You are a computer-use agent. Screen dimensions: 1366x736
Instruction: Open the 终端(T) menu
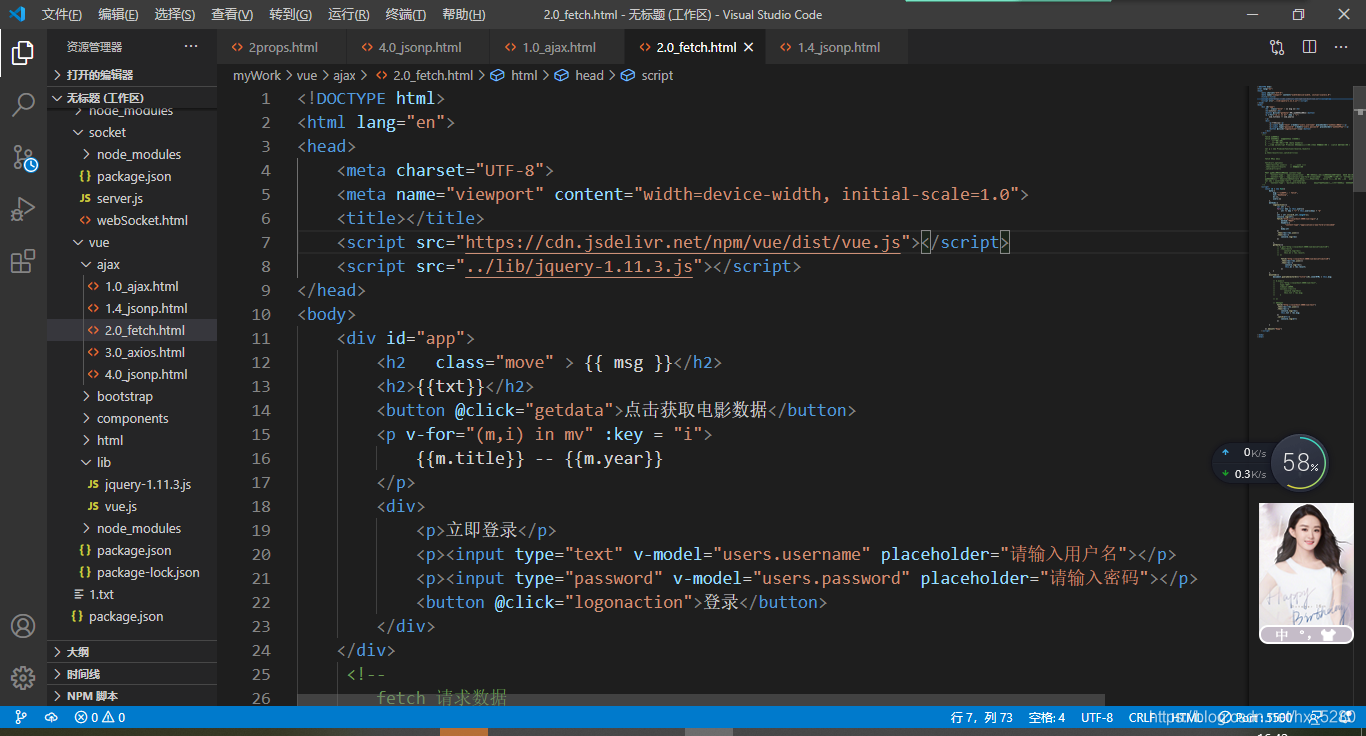pyautogui.click(x=405, y=15)
